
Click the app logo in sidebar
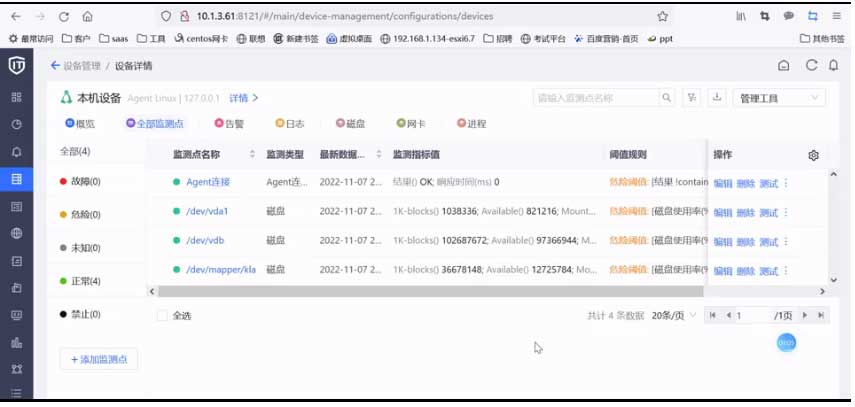pos(16,65)
